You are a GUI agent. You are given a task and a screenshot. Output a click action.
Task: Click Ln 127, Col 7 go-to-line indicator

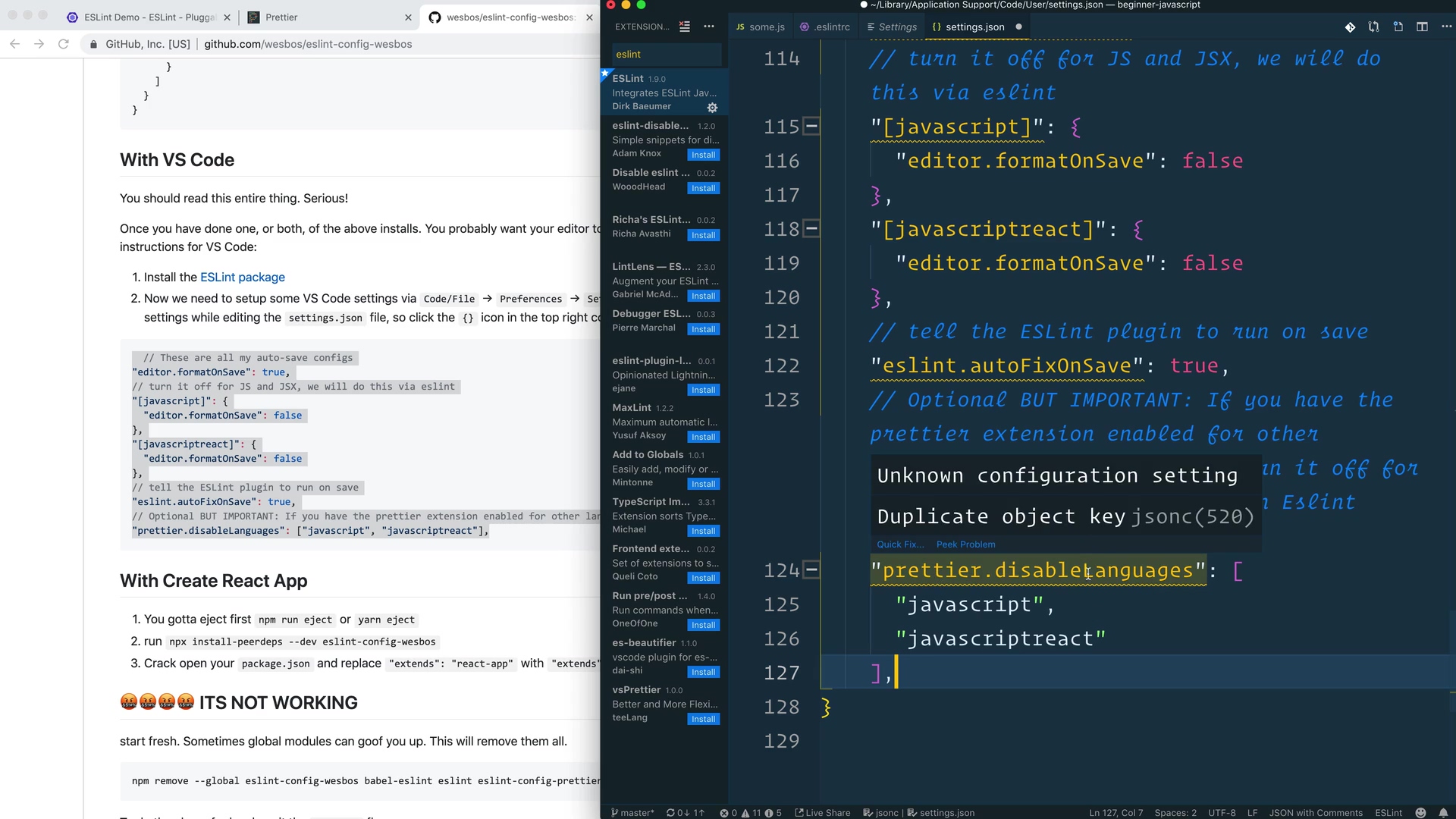(x=1116, y=813)
